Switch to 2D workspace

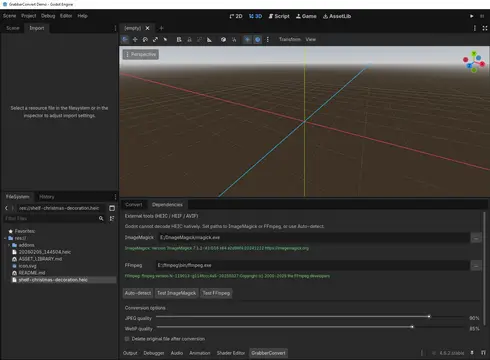pyautogui.click(x=236, y=16)
